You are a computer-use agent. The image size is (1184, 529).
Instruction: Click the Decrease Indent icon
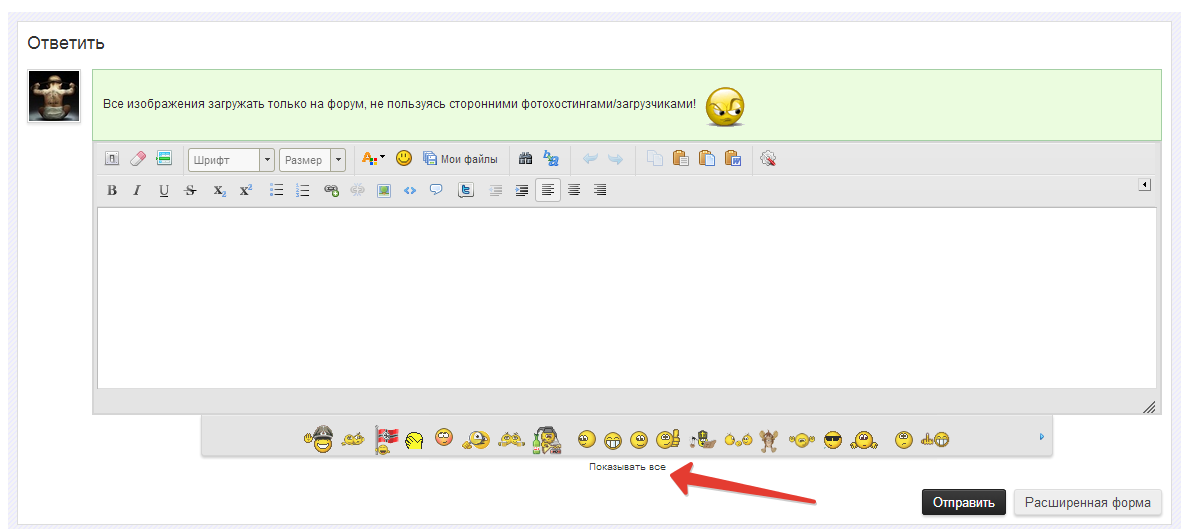[495, 190]
